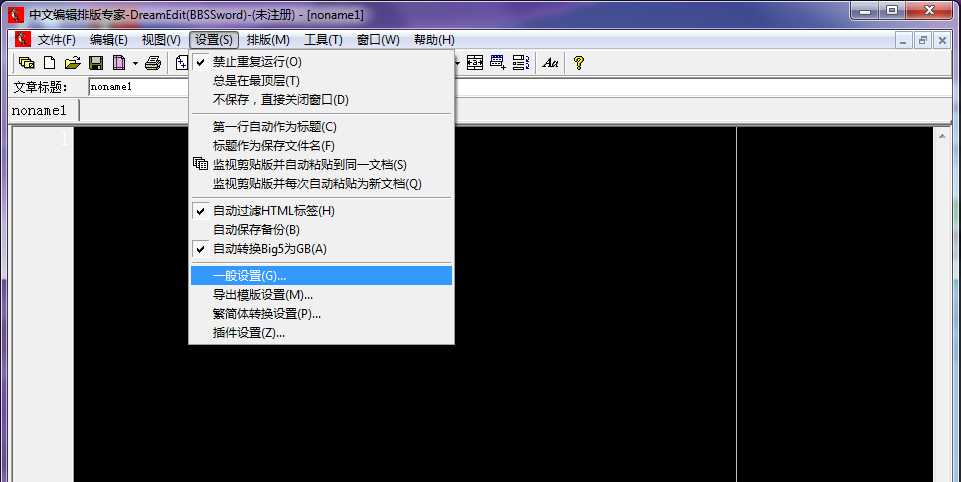This screenshot has width=961, height=482.
Task: Open the 视图(V) menu
Action: pos(161,40)
